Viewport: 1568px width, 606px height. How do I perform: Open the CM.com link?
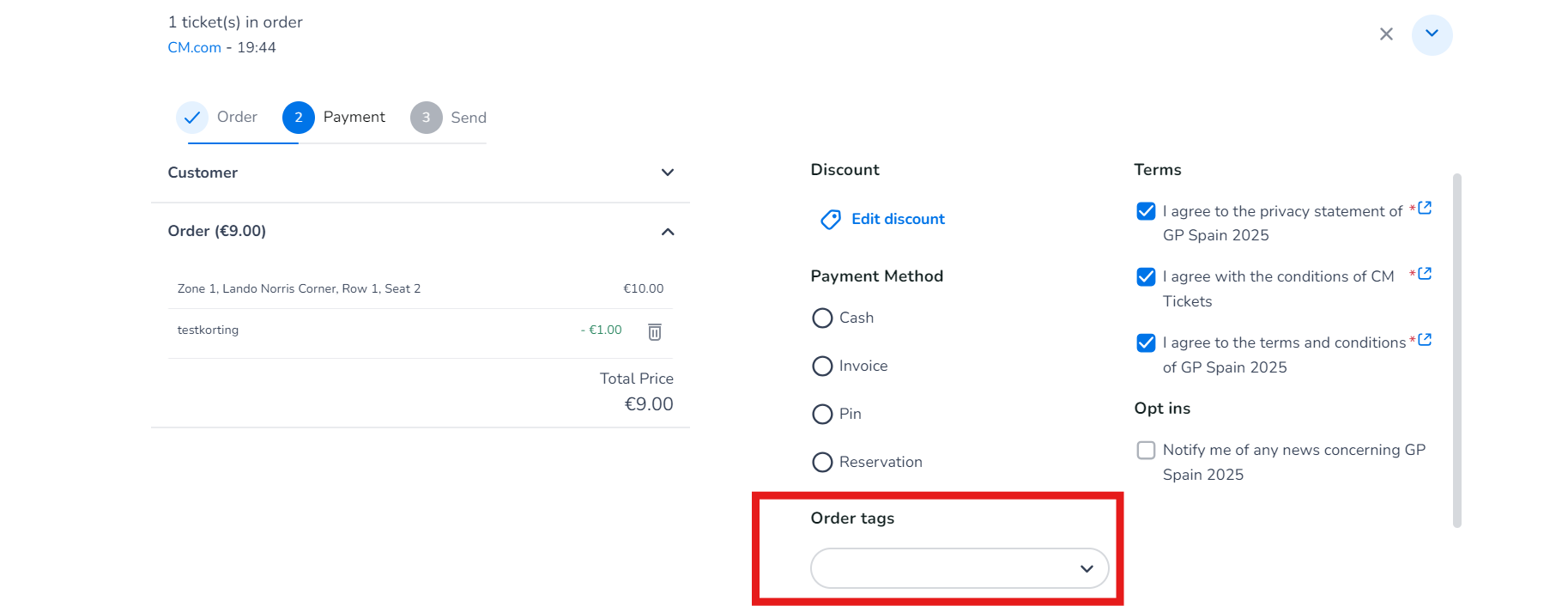[x=194, y=48]
